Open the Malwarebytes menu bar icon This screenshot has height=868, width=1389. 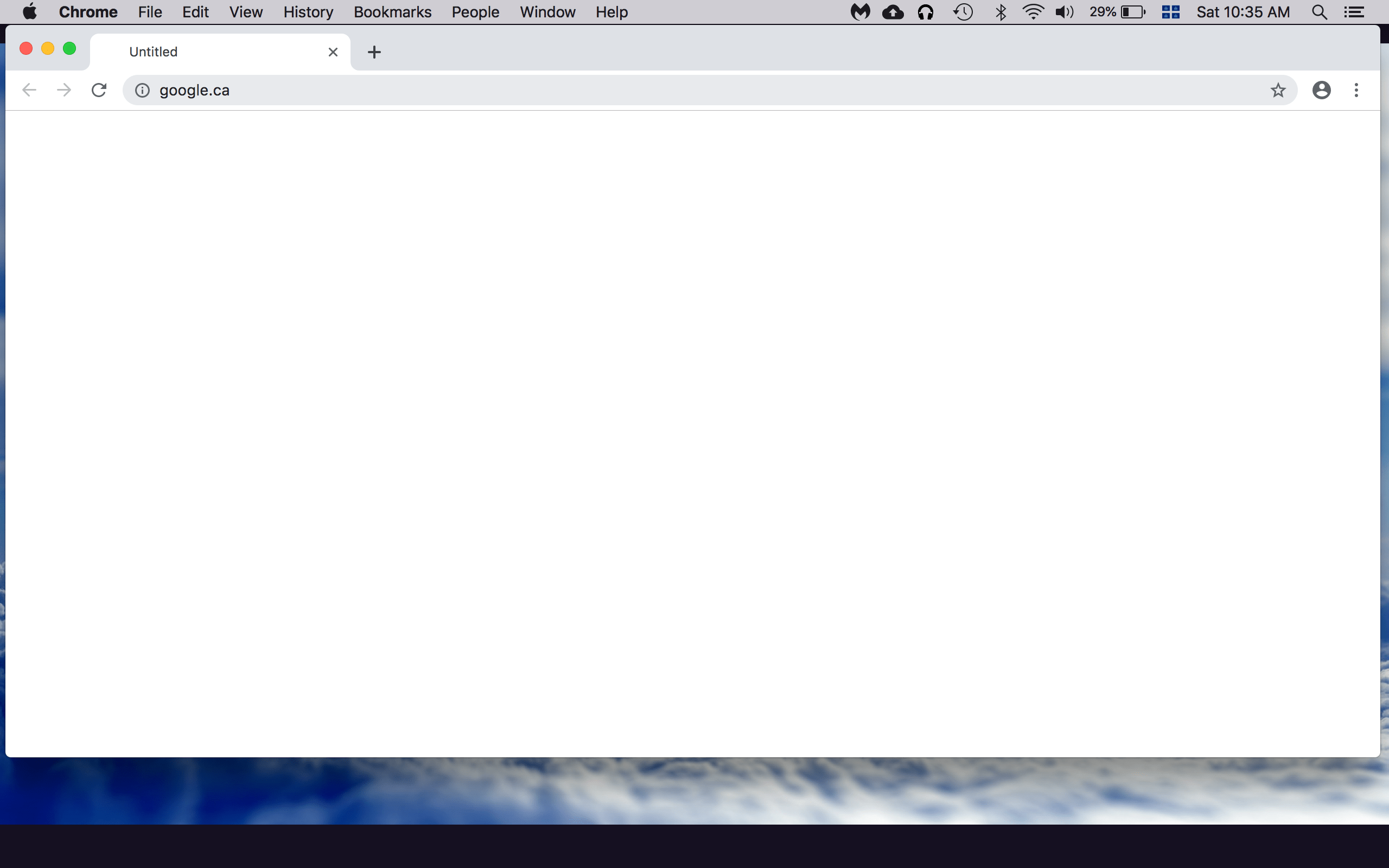pos(860,12)
